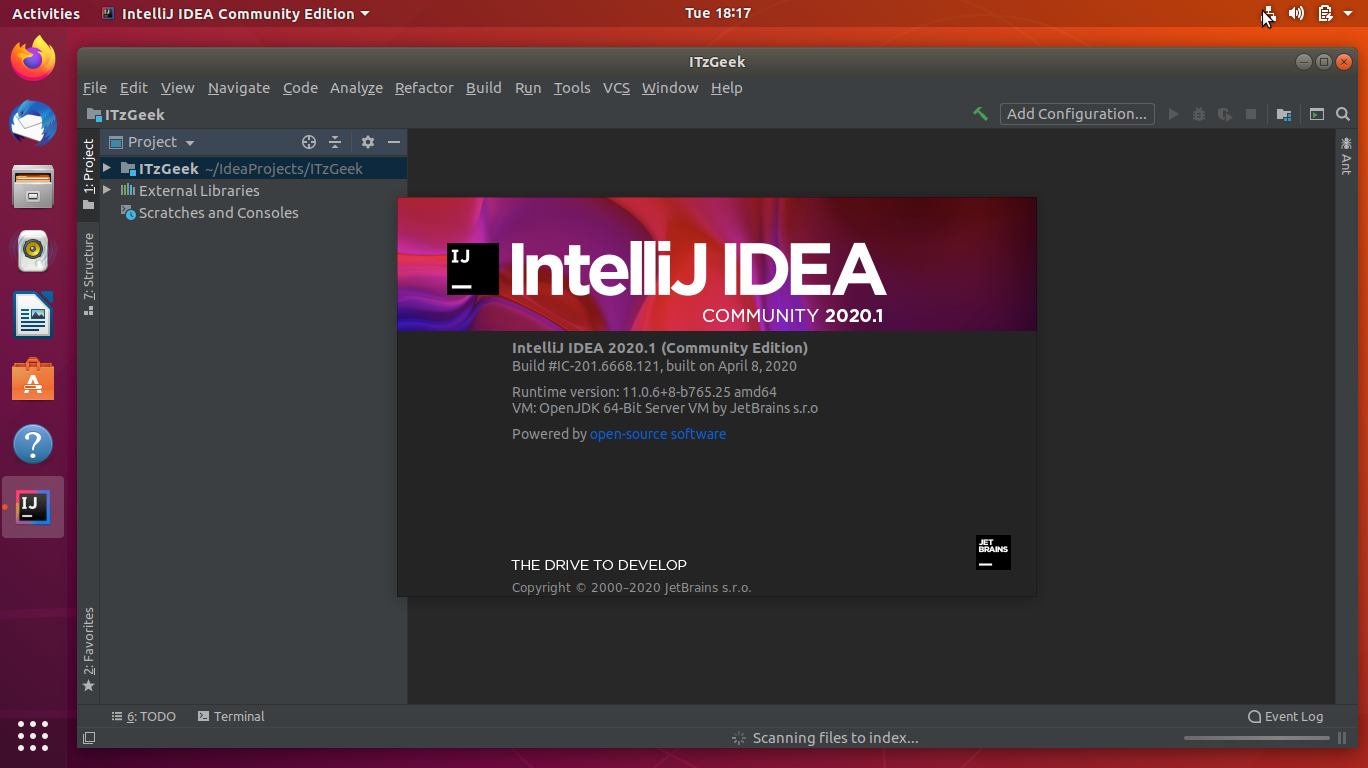
Task: Open the Event Log
Action: pos(1285,716)
